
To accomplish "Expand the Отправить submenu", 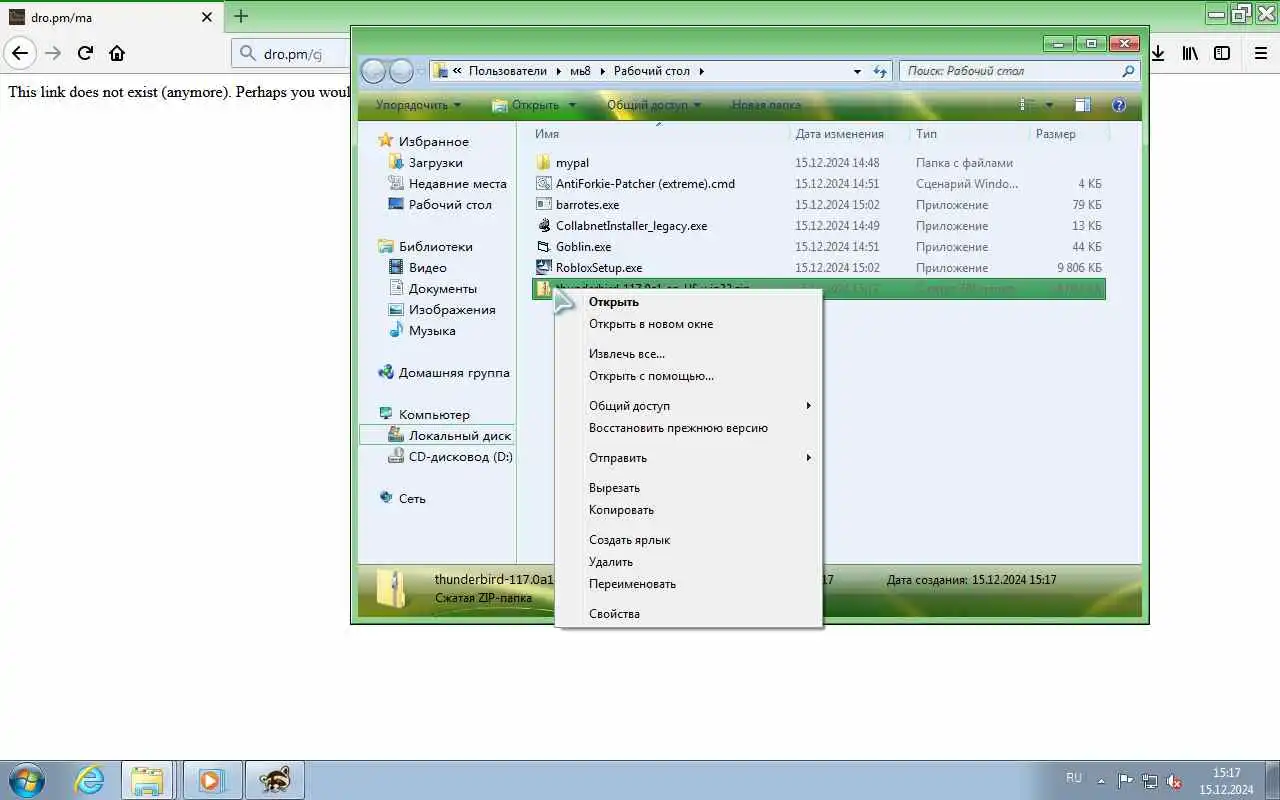I will [688, 458].
